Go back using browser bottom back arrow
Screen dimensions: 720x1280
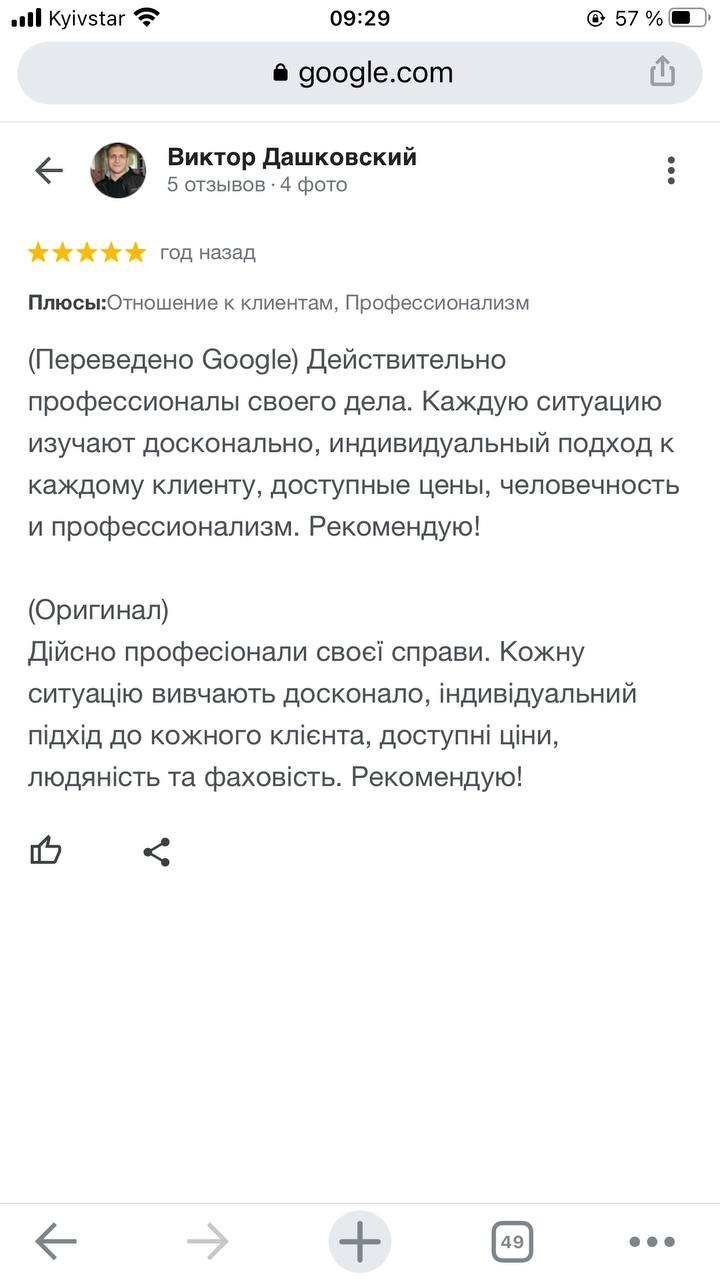pos(55,1242)
